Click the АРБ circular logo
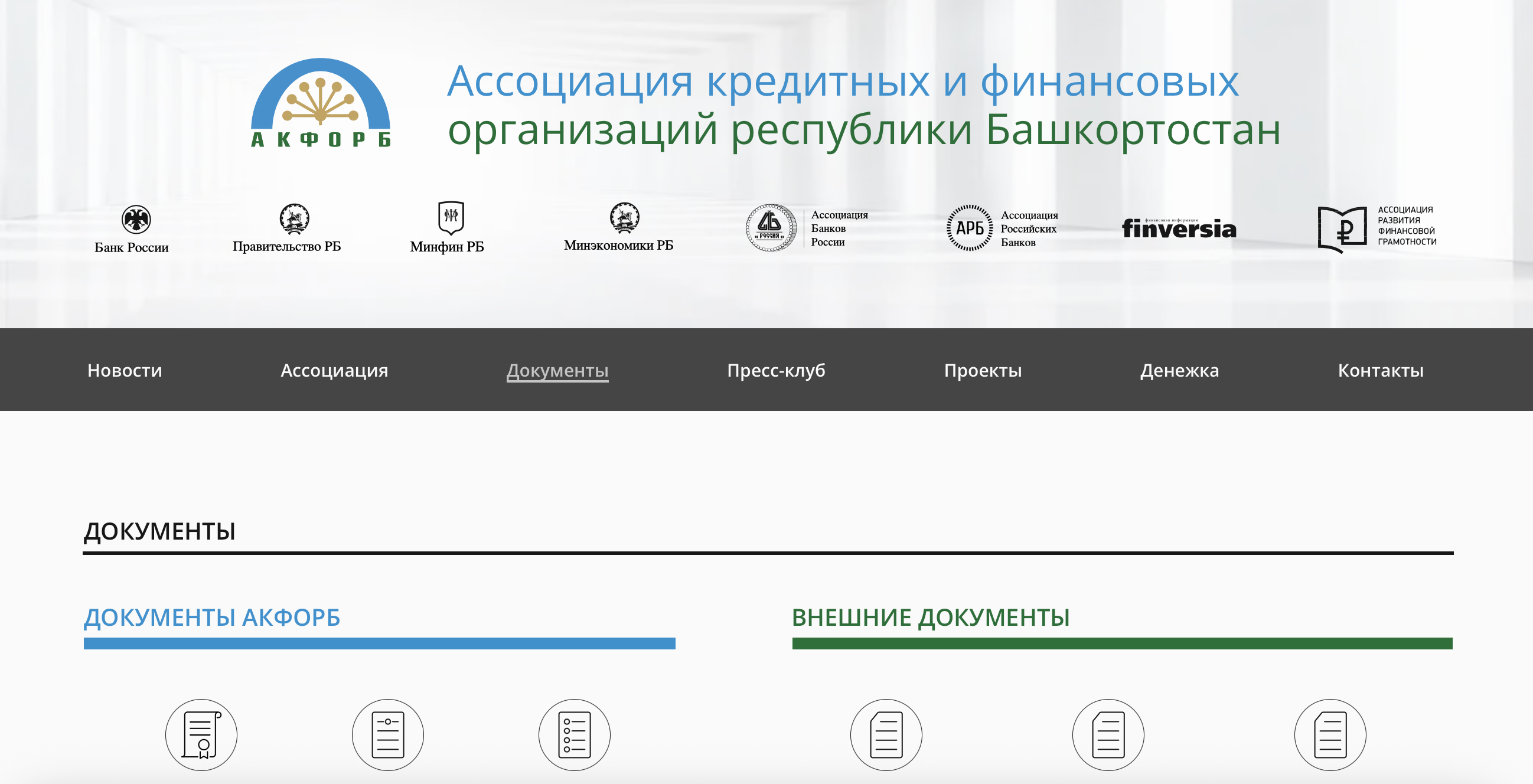The height and width of the screenshot is (784, 1533). tap(969, 228)
